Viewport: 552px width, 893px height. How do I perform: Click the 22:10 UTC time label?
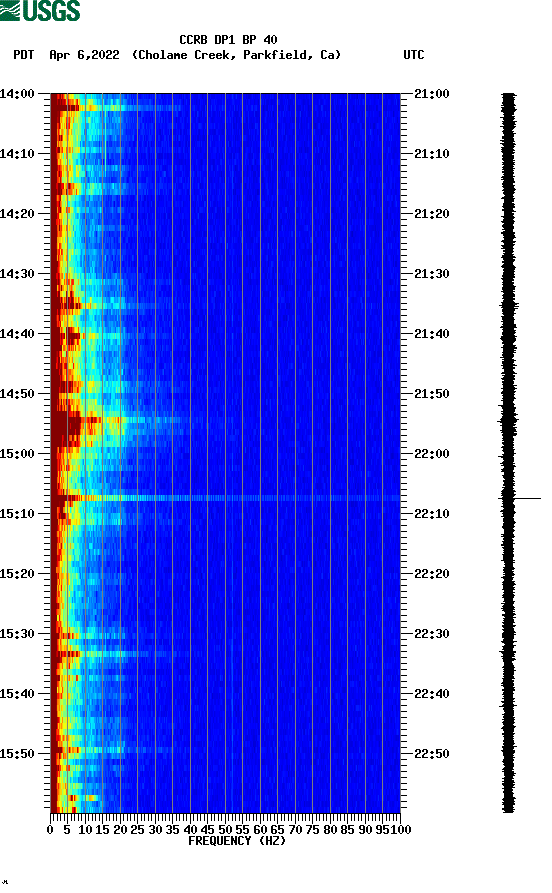click(432, 514)
